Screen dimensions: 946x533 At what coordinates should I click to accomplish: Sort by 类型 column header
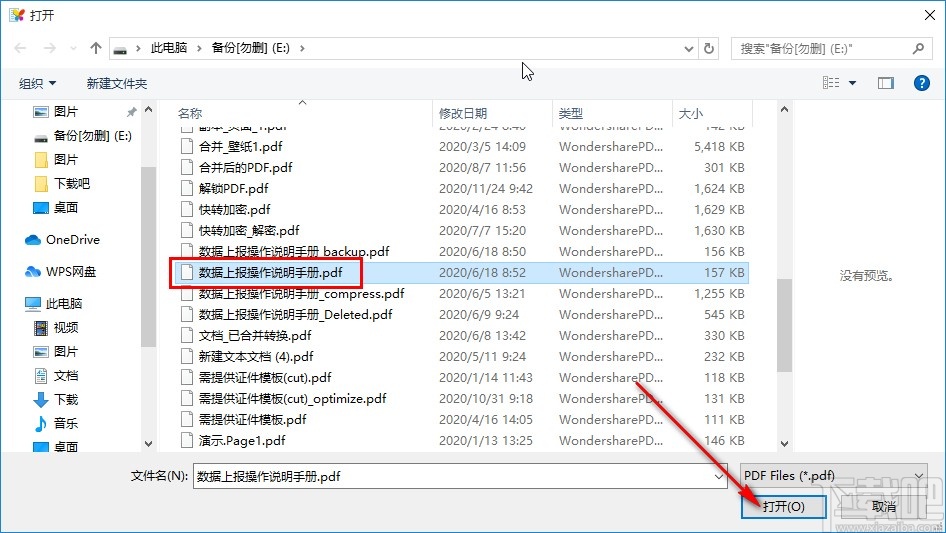[x=571, y=113]
